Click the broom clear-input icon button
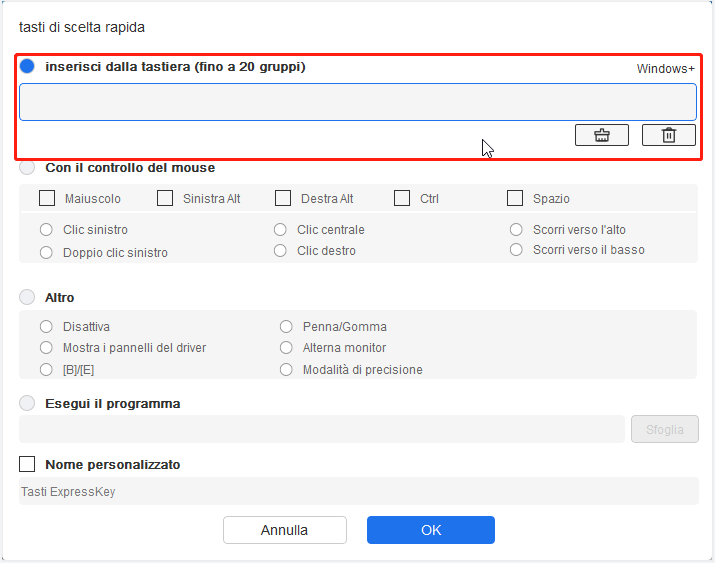 601,135
